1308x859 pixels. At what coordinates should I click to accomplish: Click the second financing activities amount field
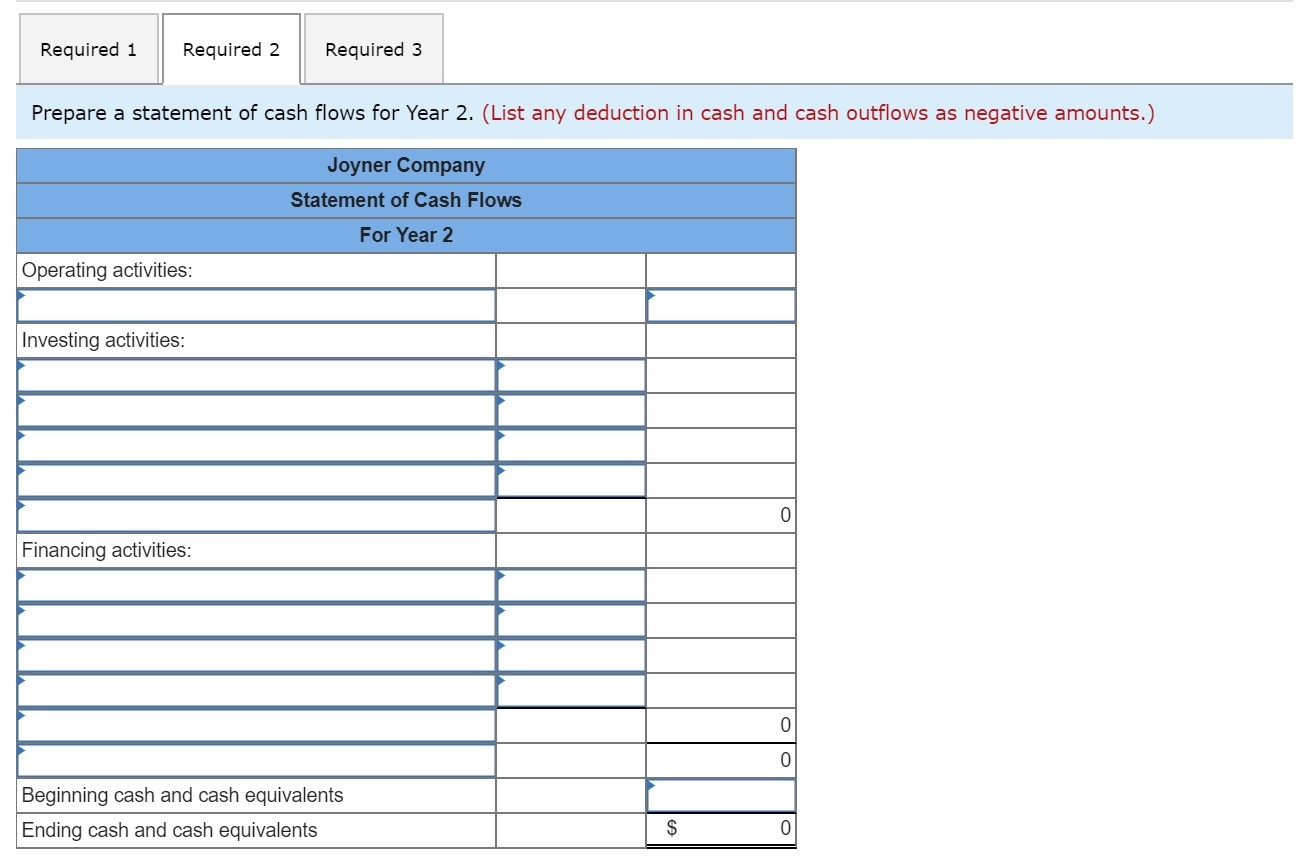(x=570, y=620)
